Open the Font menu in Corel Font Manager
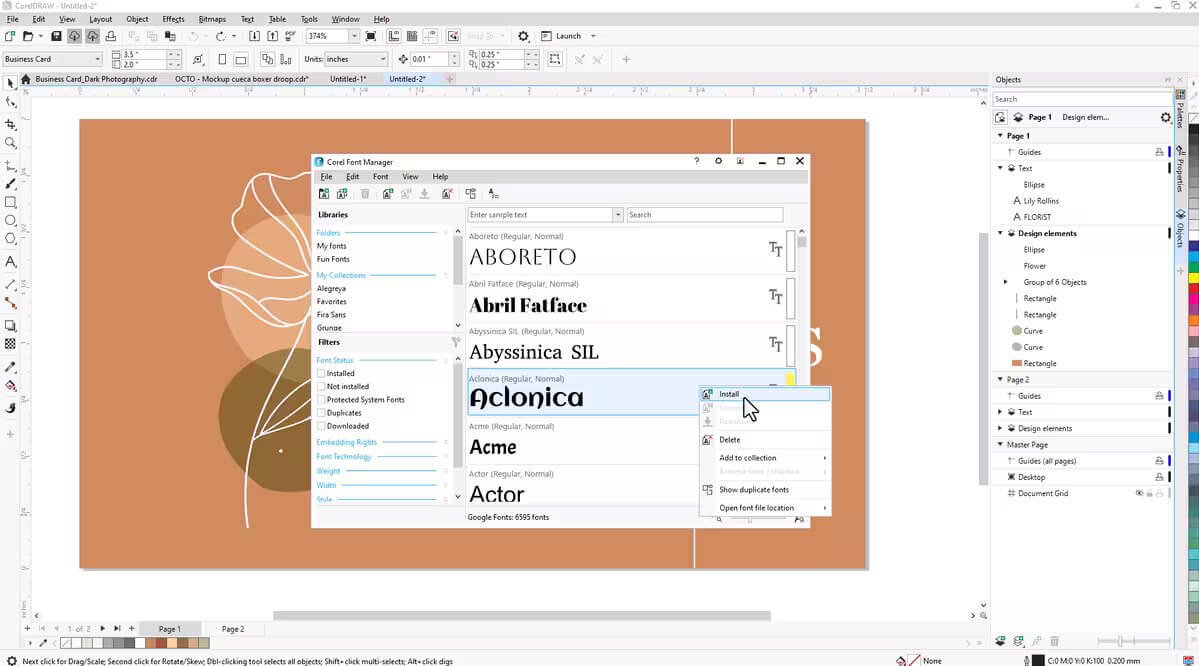 coord(380,176)
